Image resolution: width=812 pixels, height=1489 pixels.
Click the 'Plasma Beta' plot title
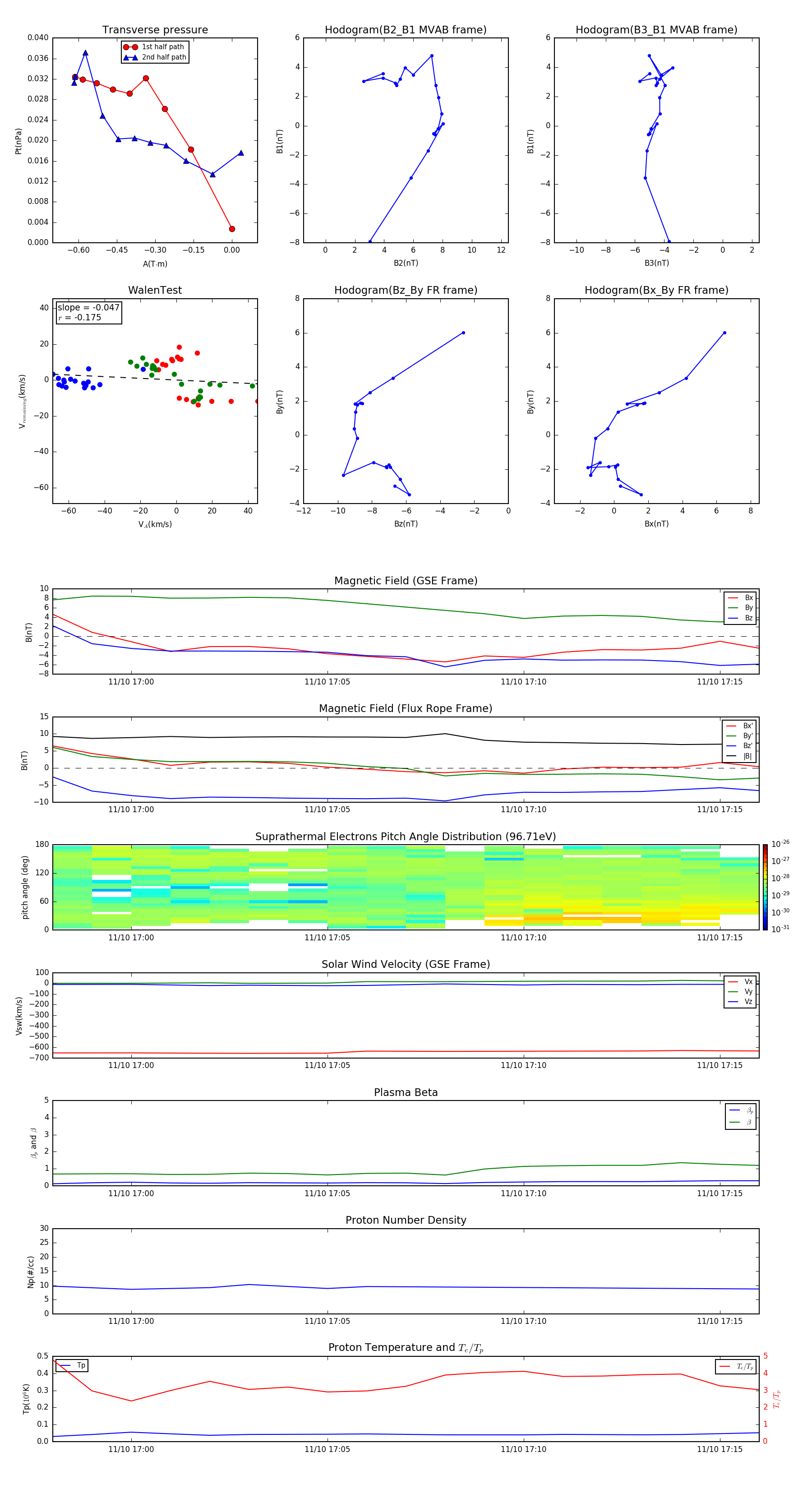pyautogui.click(x=406, y=1092)
